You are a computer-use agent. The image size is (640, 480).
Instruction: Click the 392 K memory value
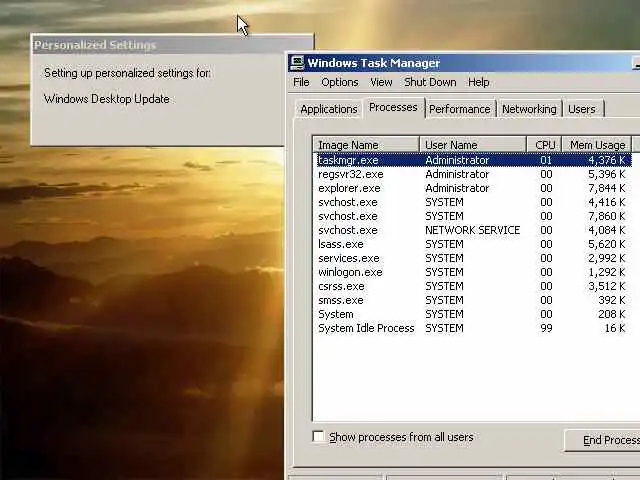(x=612, y=300)
